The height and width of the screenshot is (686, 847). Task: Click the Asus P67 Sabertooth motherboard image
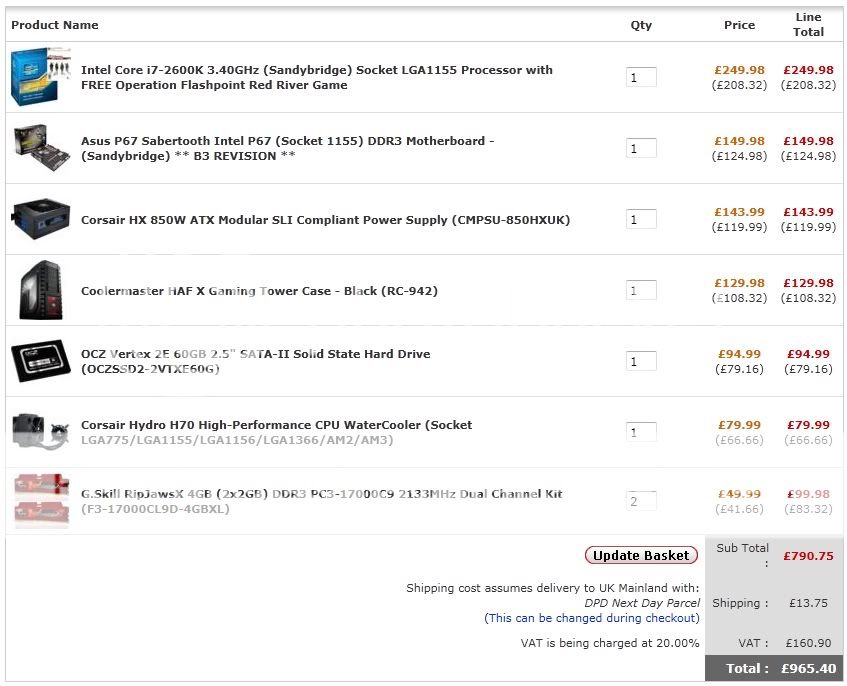pos(41,147)
